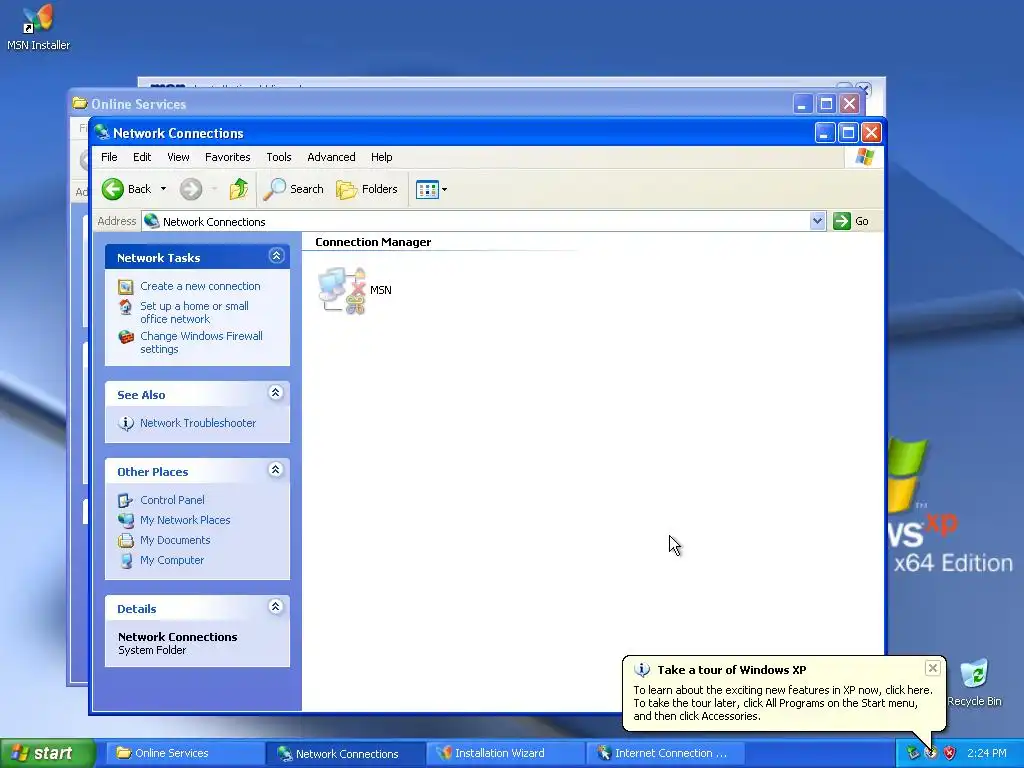
Task: Expand the Back history dropdown arrow
Action: pyautogui.click(x=163, y=189)
